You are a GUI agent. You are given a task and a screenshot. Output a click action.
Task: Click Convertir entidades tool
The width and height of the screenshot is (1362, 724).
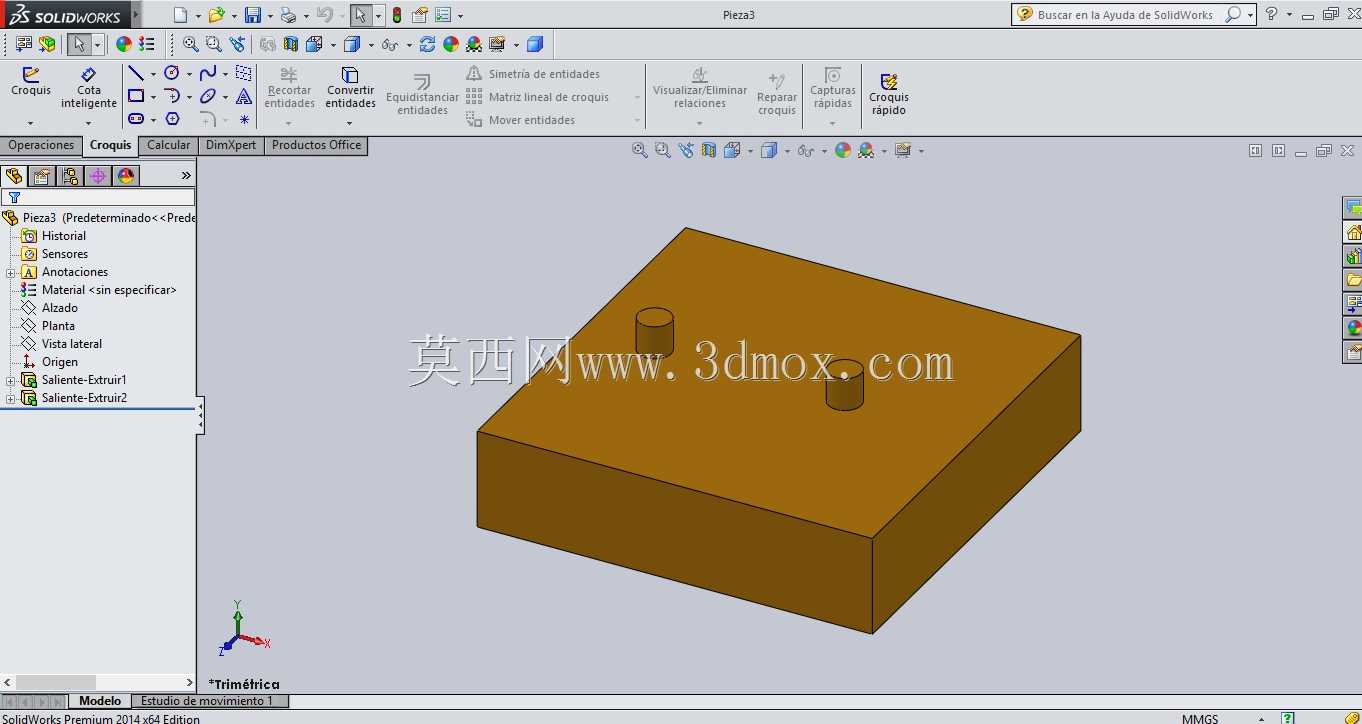(350, 88)
